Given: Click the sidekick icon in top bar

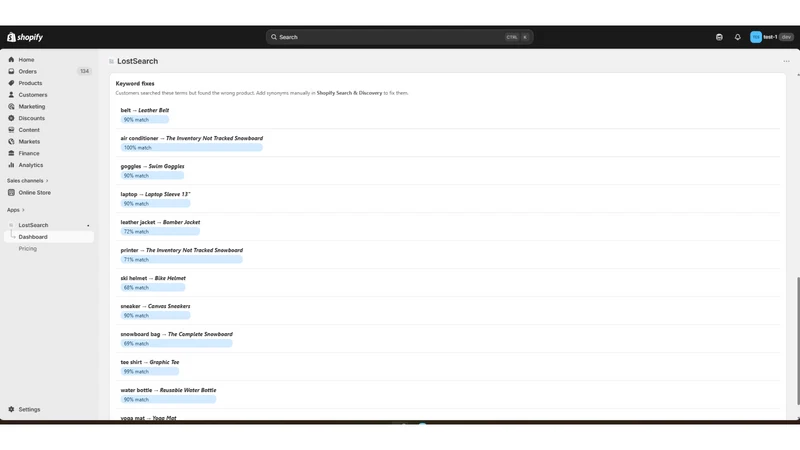Looking at the screenshot, I should click(719, 37).
